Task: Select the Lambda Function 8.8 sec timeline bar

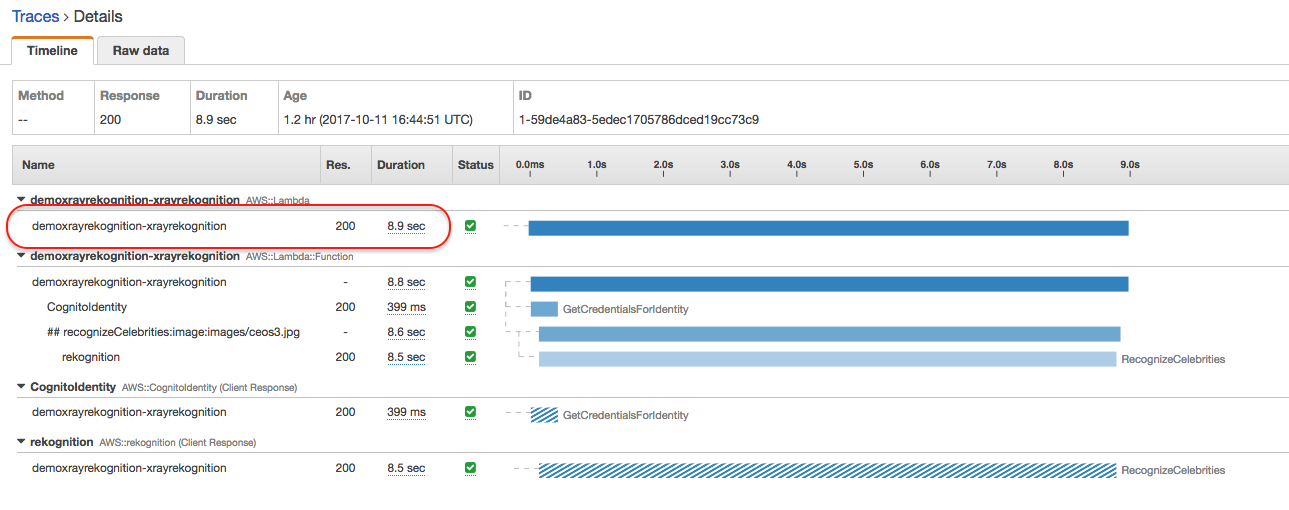Action: [x=830, y=284]
